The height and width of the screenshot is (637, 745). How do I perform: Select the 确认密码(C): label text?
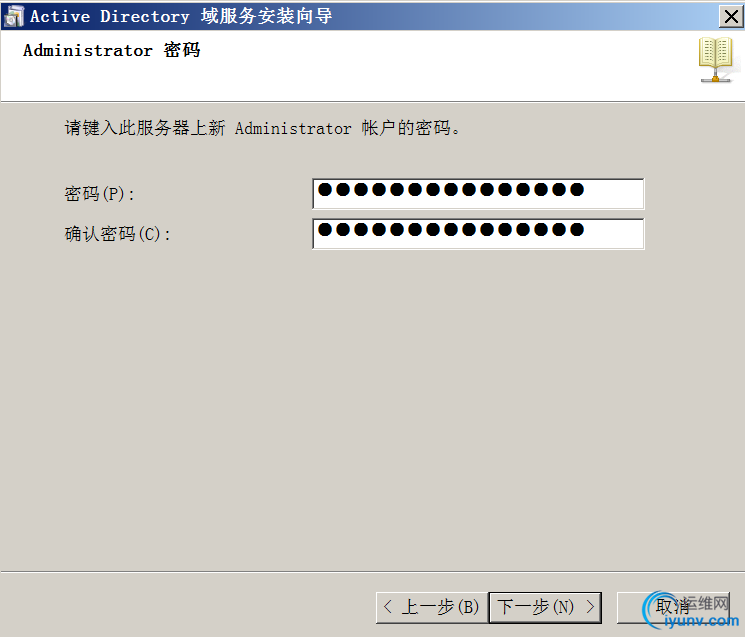(x=117, y=234)
